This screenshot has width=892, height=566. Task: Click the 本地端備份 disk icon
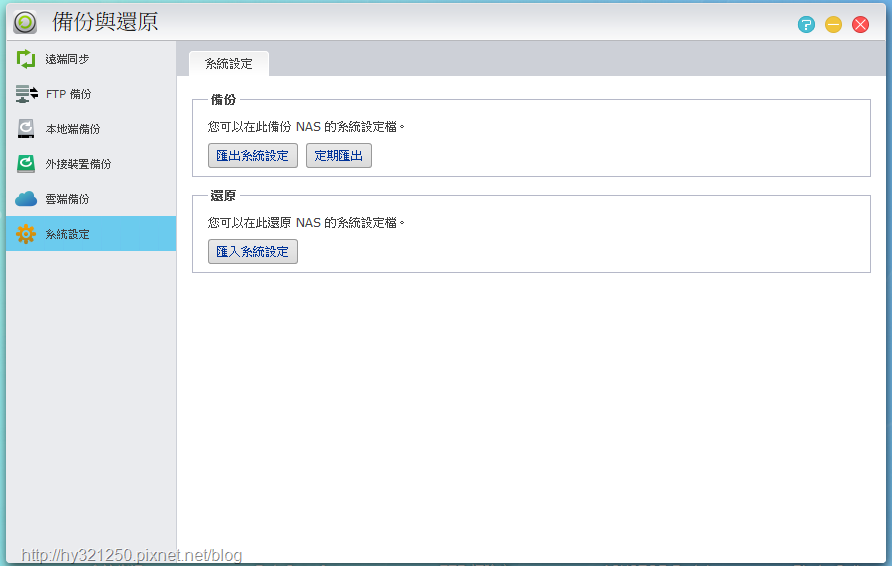click(x=26, y=129)
